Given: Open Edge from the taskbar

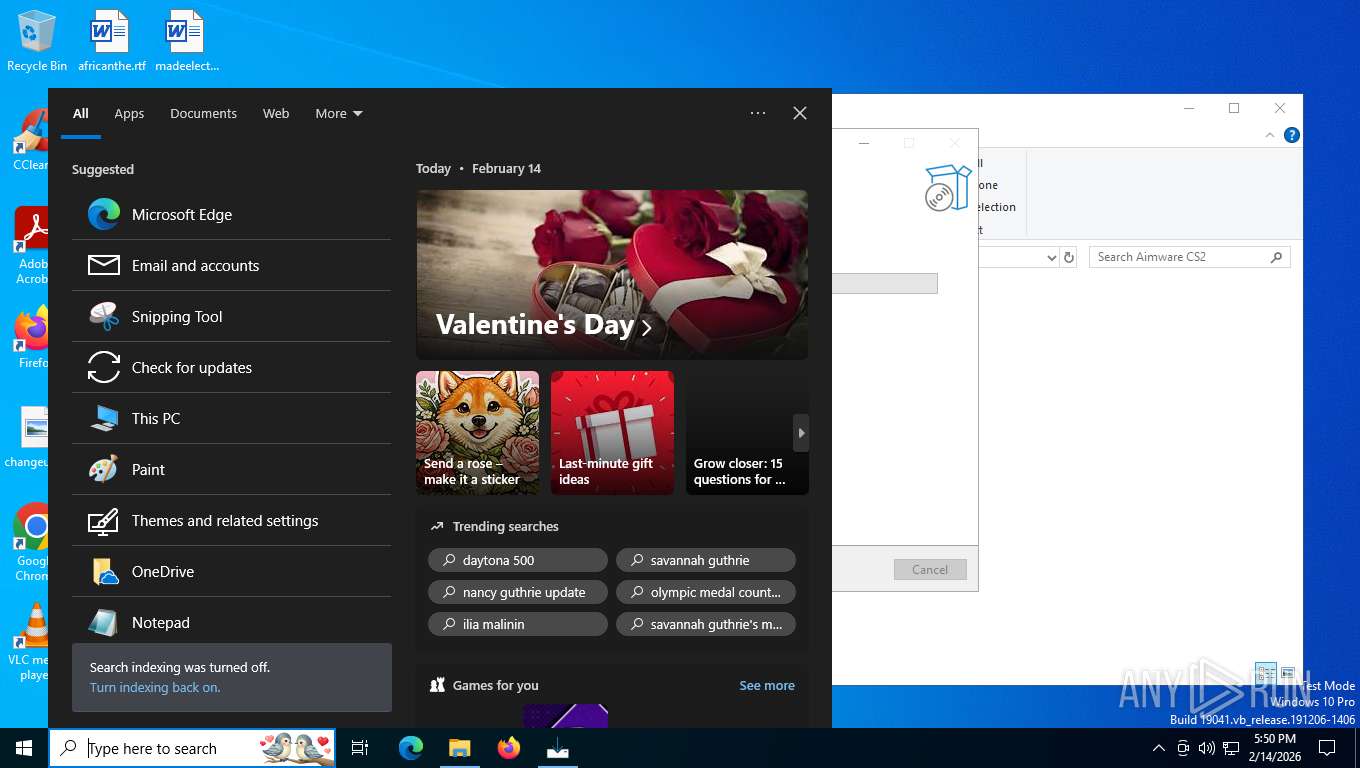Looking at the screenshot, I should pos(411,748).
